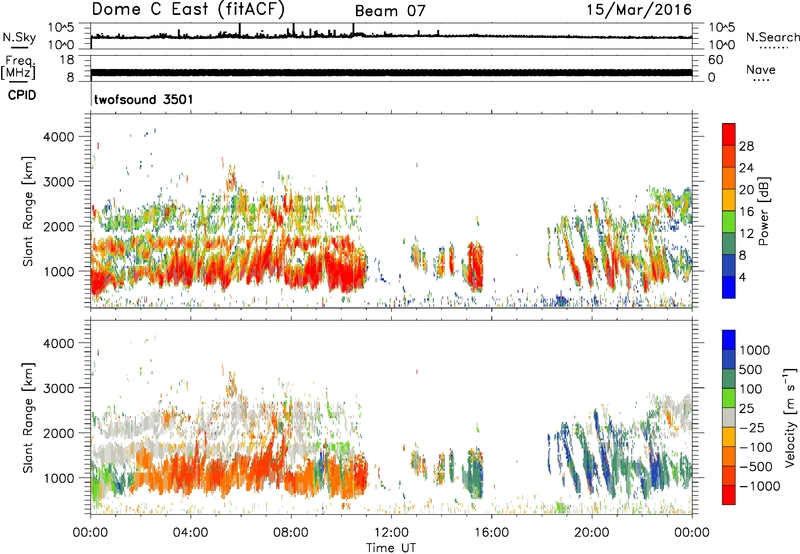Click the velocity panel 'Slant Range [km]' axis label
This screenshot has width=800, height=554.
coord(28,418)
